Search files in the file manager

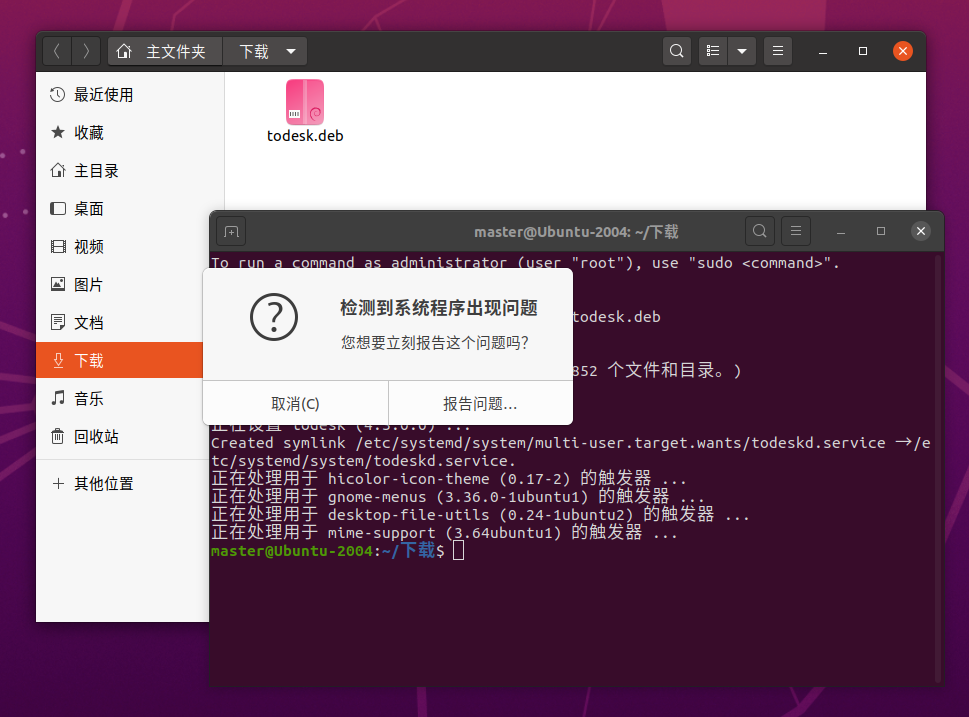[677, 51]
